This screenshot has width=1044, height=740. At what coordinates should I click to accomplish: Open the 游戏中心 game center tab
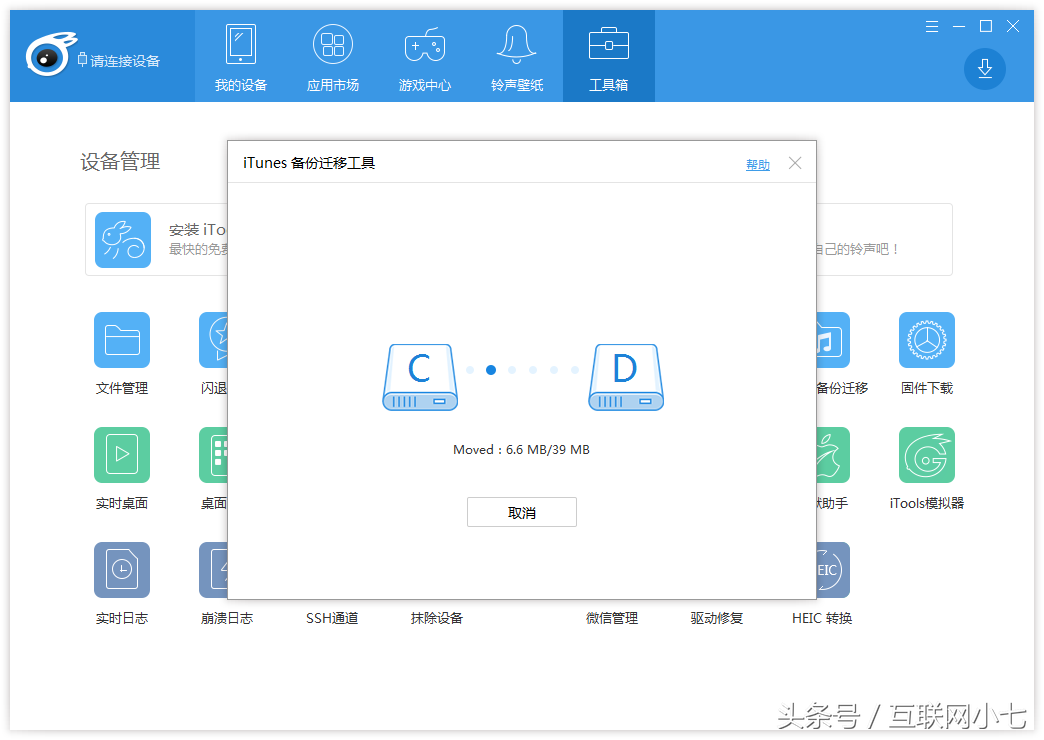425,58
